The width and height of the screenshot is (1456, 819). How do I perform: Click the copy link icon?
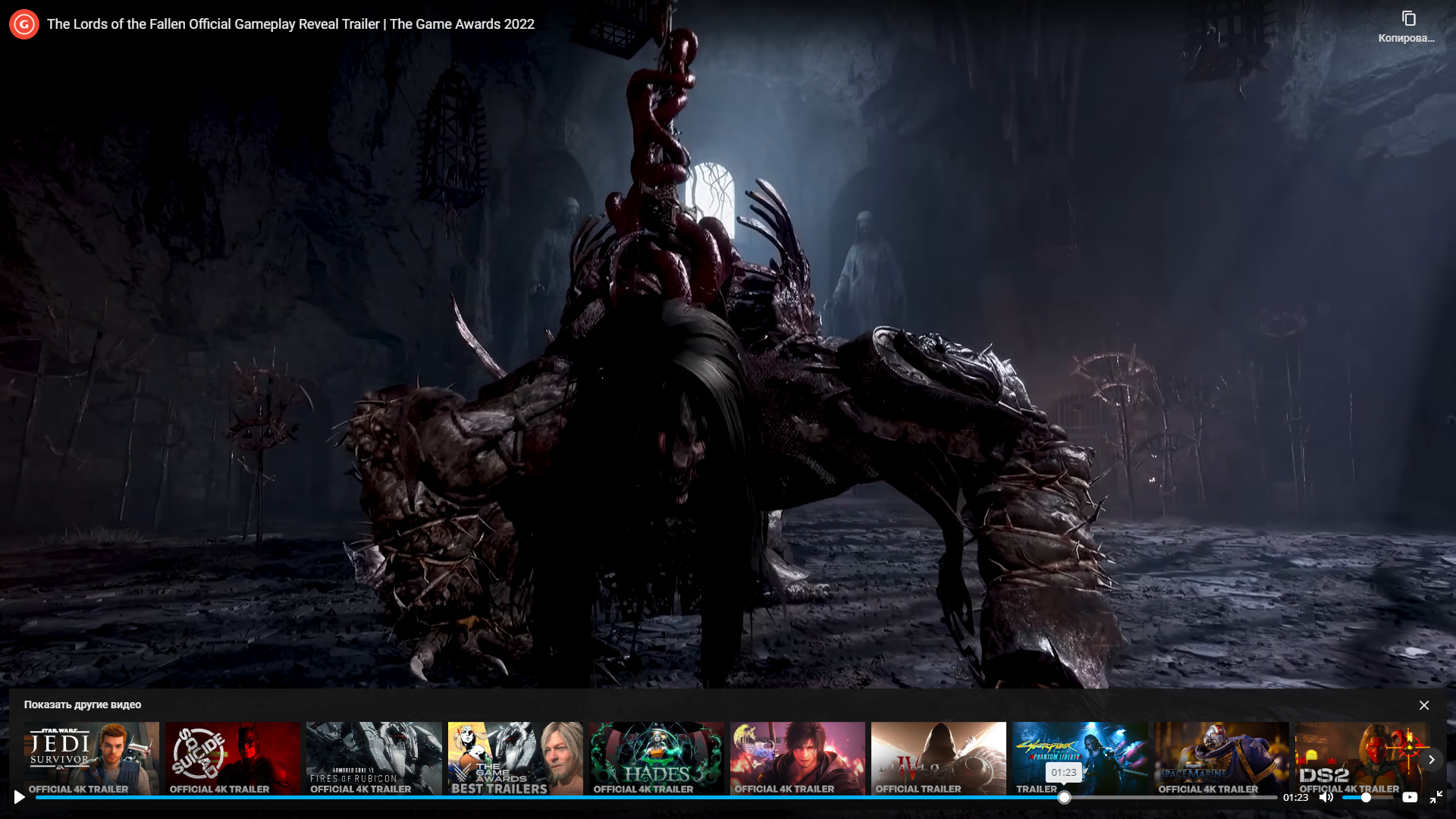1408,19
